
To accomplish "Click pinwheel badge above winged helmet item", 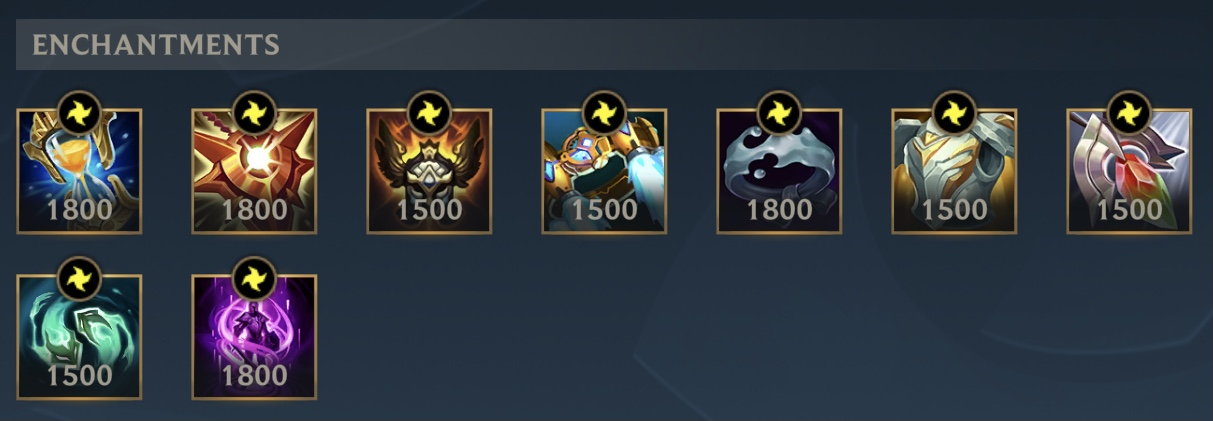I will [429, 112].
